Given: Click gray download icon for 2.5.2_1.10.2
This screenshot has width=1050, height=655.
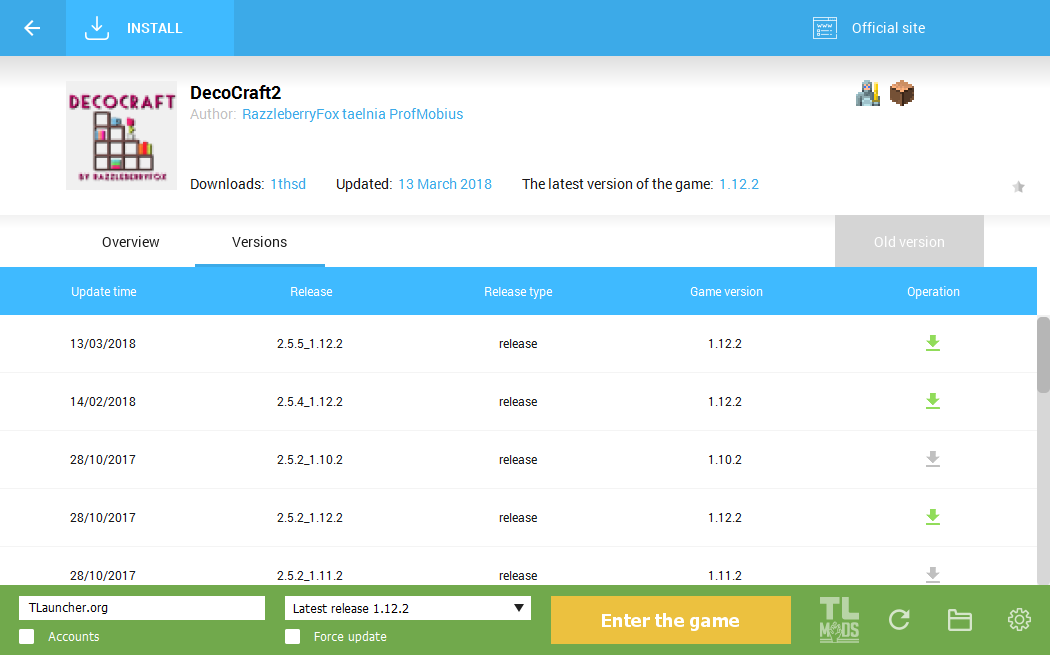Looking at the screenshot, I should pyautogui.click(x=932, y=459).
